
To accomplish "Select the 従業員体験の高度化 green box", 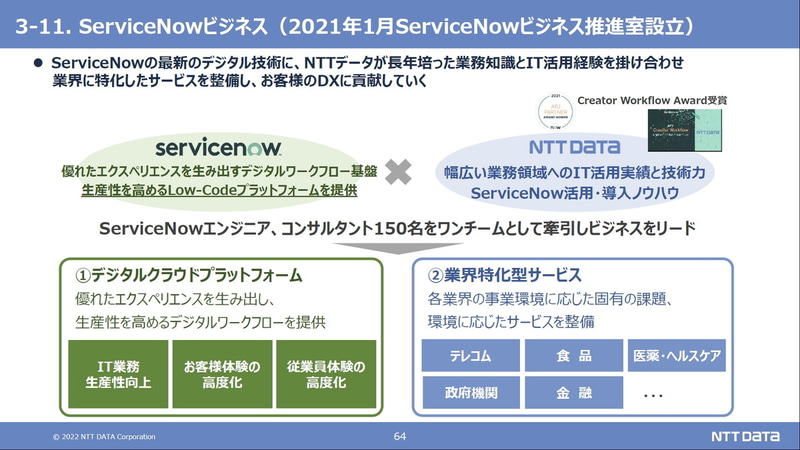I will pos(326,374).
